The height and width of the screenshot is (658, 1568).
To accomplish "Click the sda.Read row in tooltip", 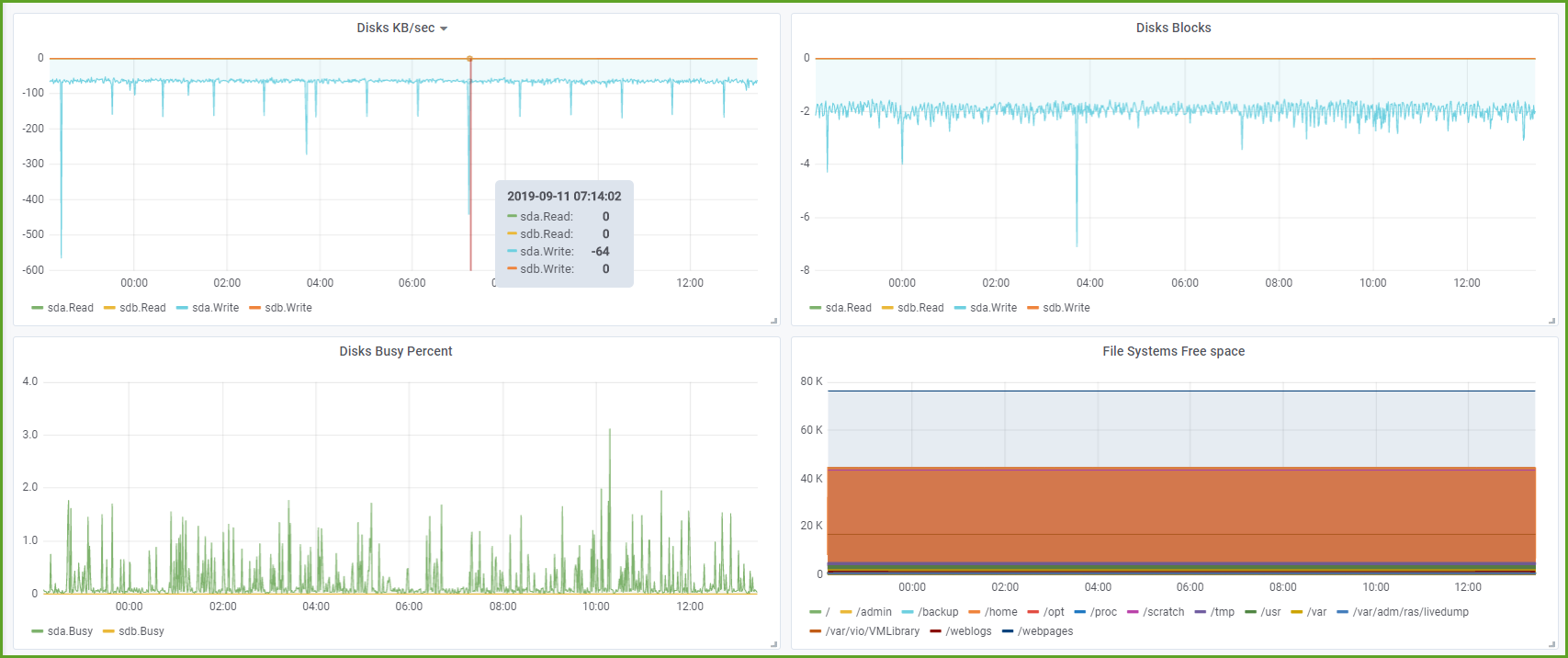I will [558, 217].
